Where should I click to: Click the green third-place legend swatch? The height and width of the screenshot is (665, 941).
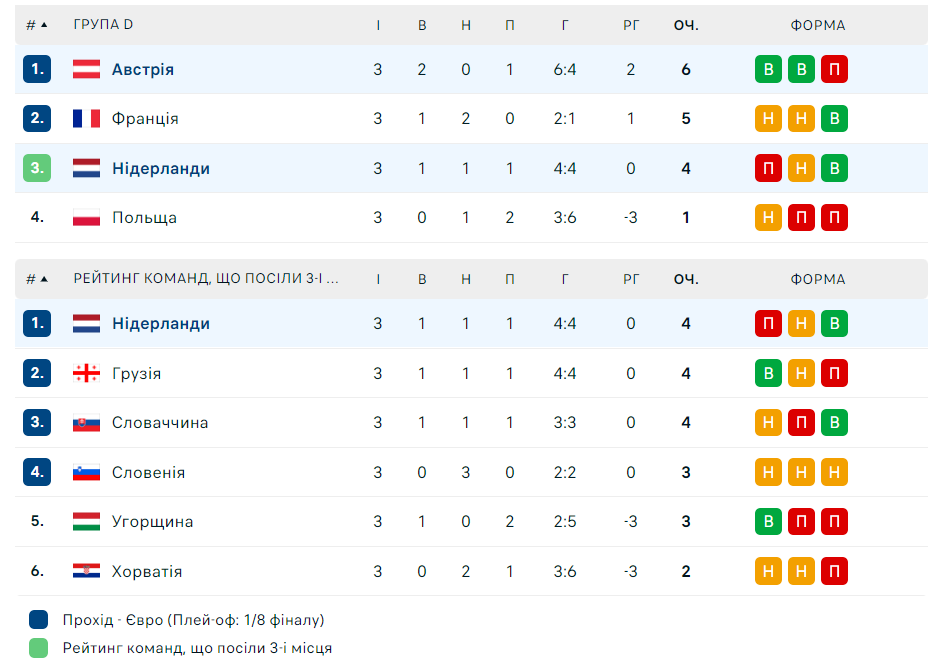point(39,648)
